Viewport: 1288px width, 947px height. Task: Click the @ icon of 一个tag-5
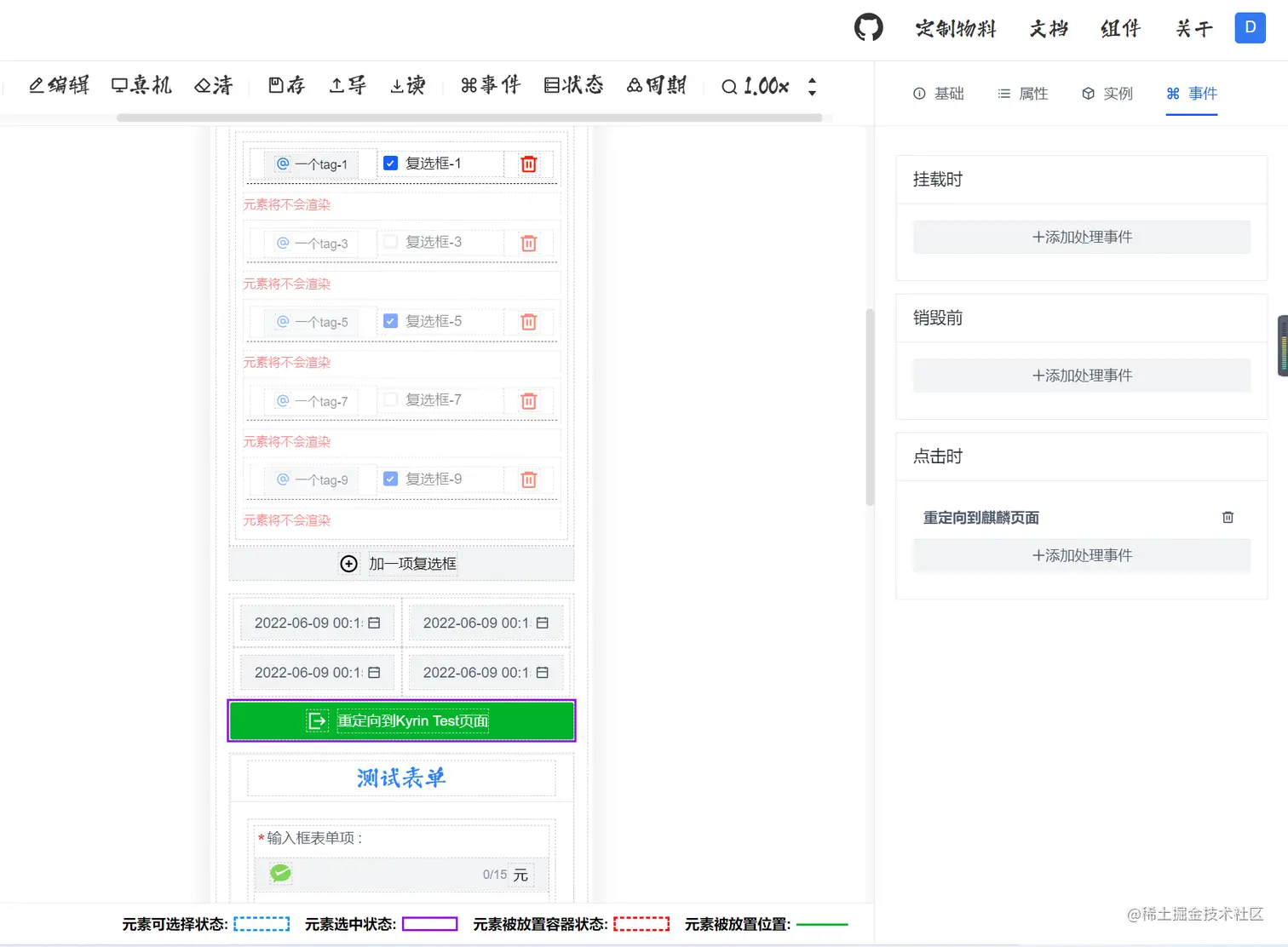coord(283,322)
